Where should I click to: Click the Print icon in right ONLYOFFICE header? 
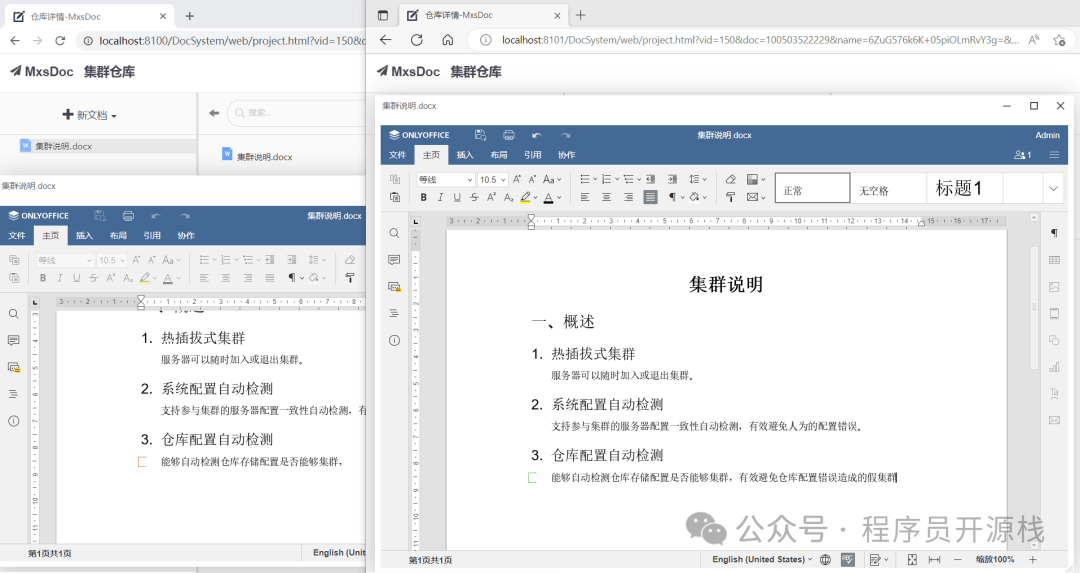pos(508,135)
